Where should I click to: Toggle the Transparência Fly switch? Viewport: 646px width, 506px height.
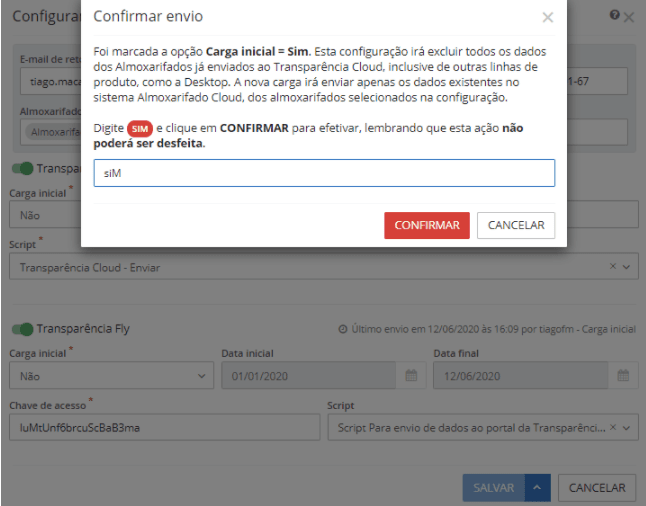pyautogui.click(x=21, y=329)
